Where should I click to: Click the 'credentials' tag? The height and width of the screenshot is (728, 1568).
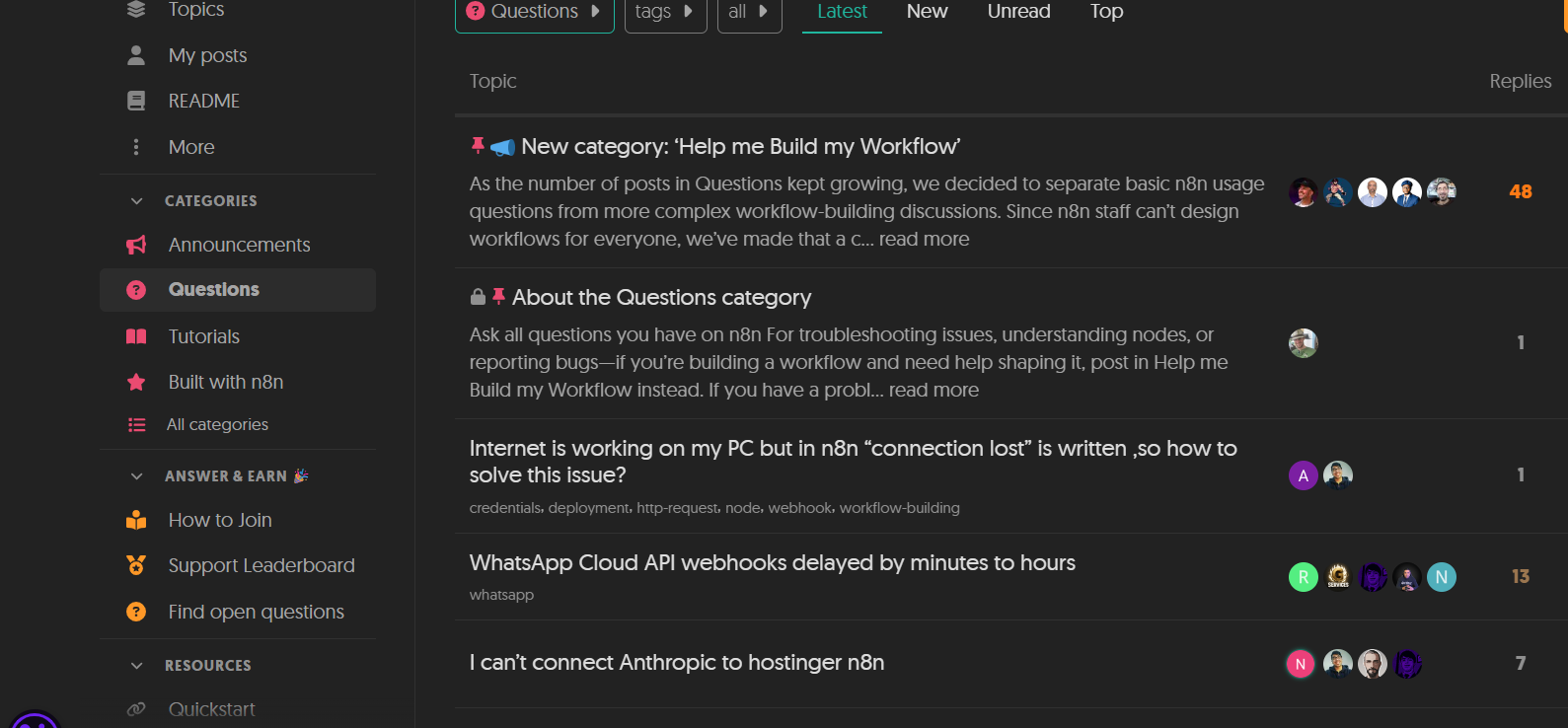[x=505, y=508]
